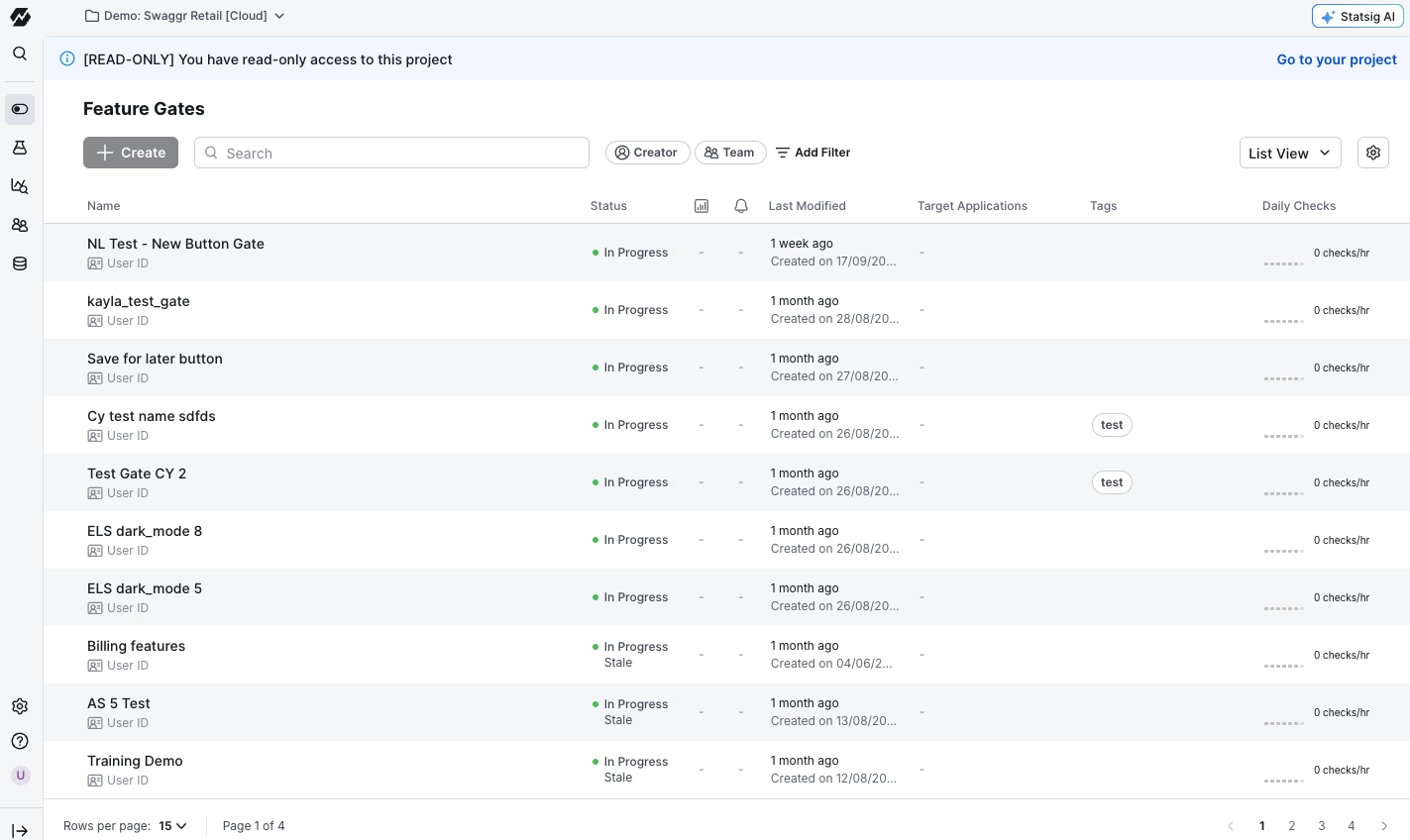Open the NL Test - New Button Gate
Image resolution: width=1410 pixels, height=840 pixels.
(175, 244)
